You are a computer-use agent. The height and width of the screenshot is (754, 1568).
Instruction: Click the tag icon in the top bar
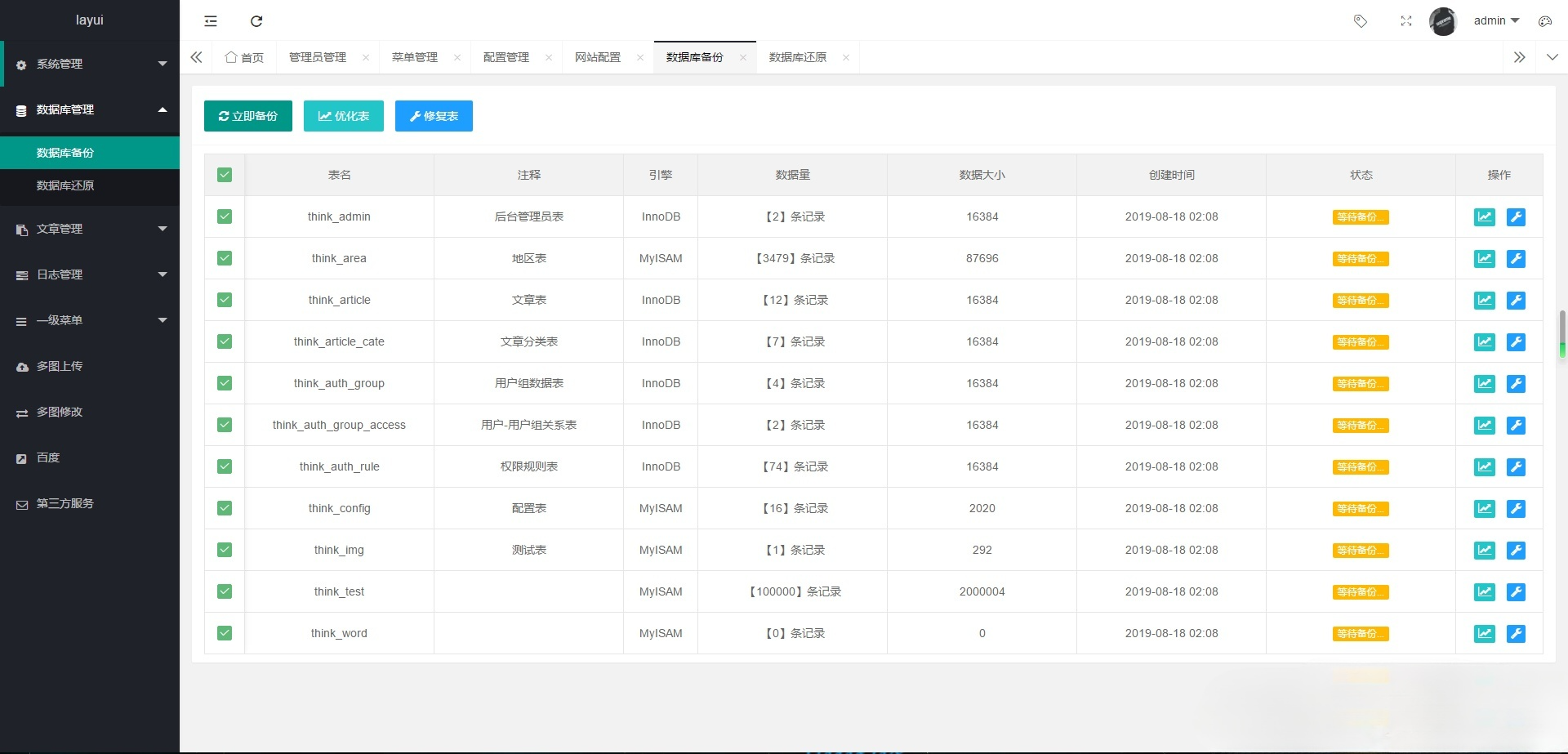tap(1361, 21)
